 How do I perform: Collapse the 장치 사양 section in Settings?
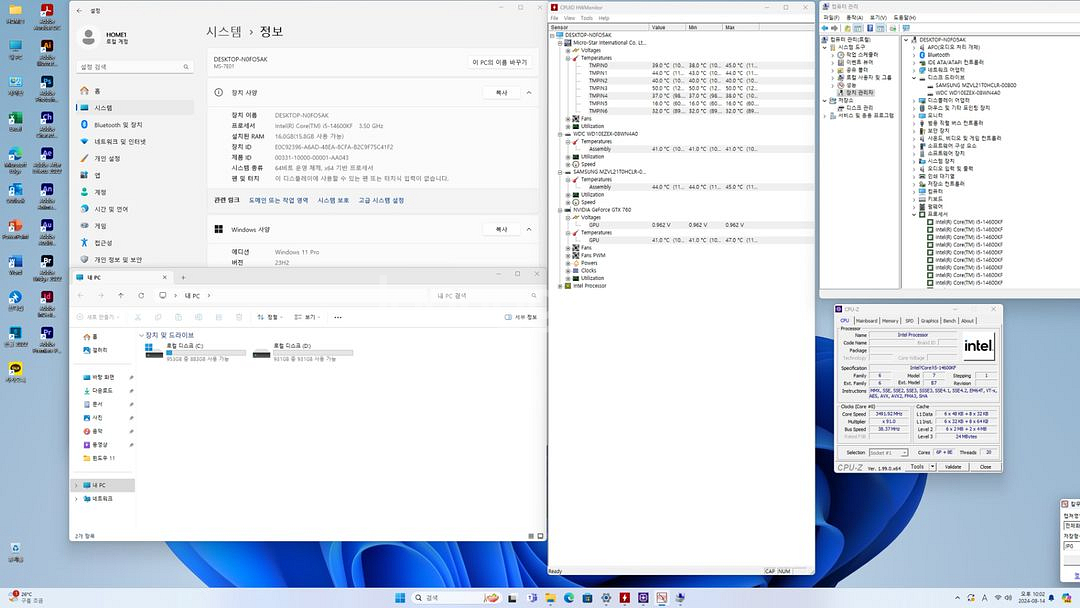529,92
